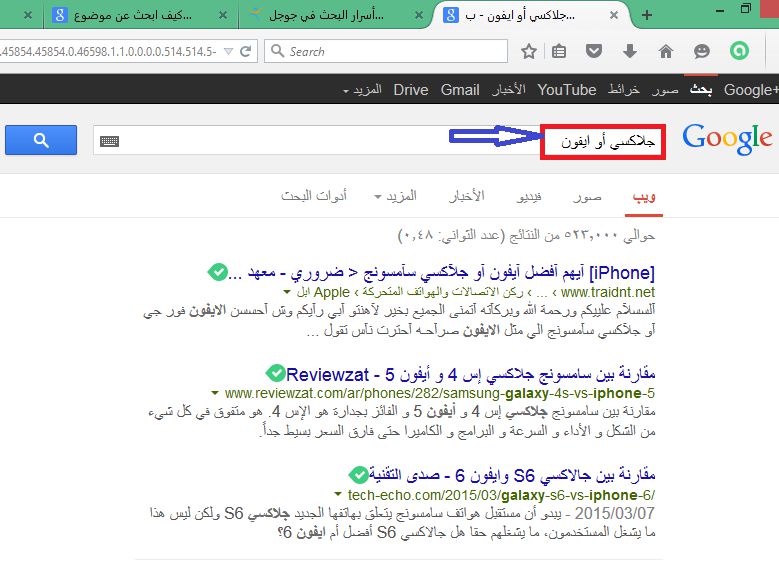Open أدوات البحث search tools
The height and width of the screenshot is (565, 779).
313,196
